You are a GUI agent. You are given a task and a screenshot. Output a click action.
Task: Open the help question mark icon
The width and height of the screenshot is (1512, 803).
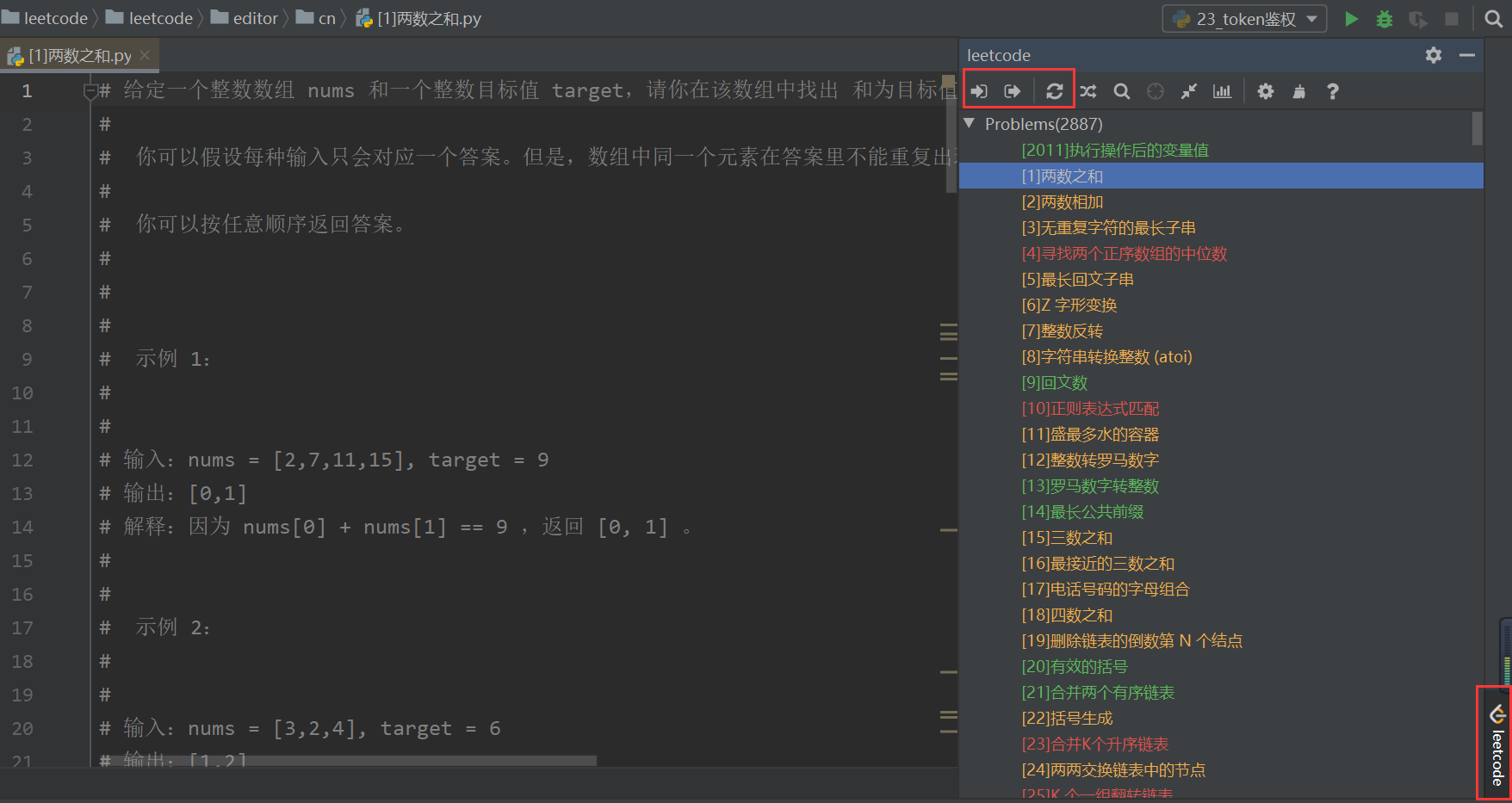1332,91
